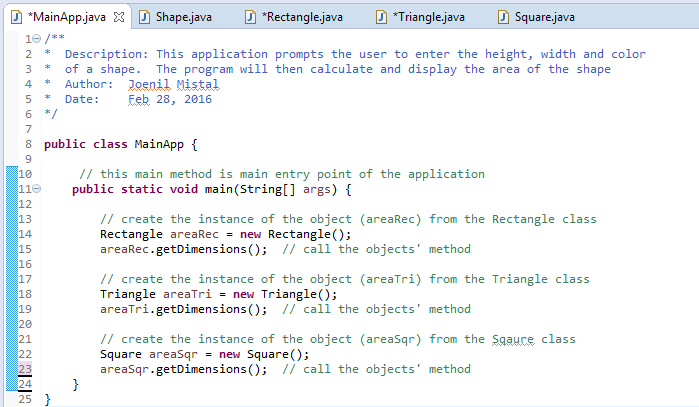Screen dimensions: 699x407
Task: Click the Java file icon on Square.java tab
Action: coord(505,17)
